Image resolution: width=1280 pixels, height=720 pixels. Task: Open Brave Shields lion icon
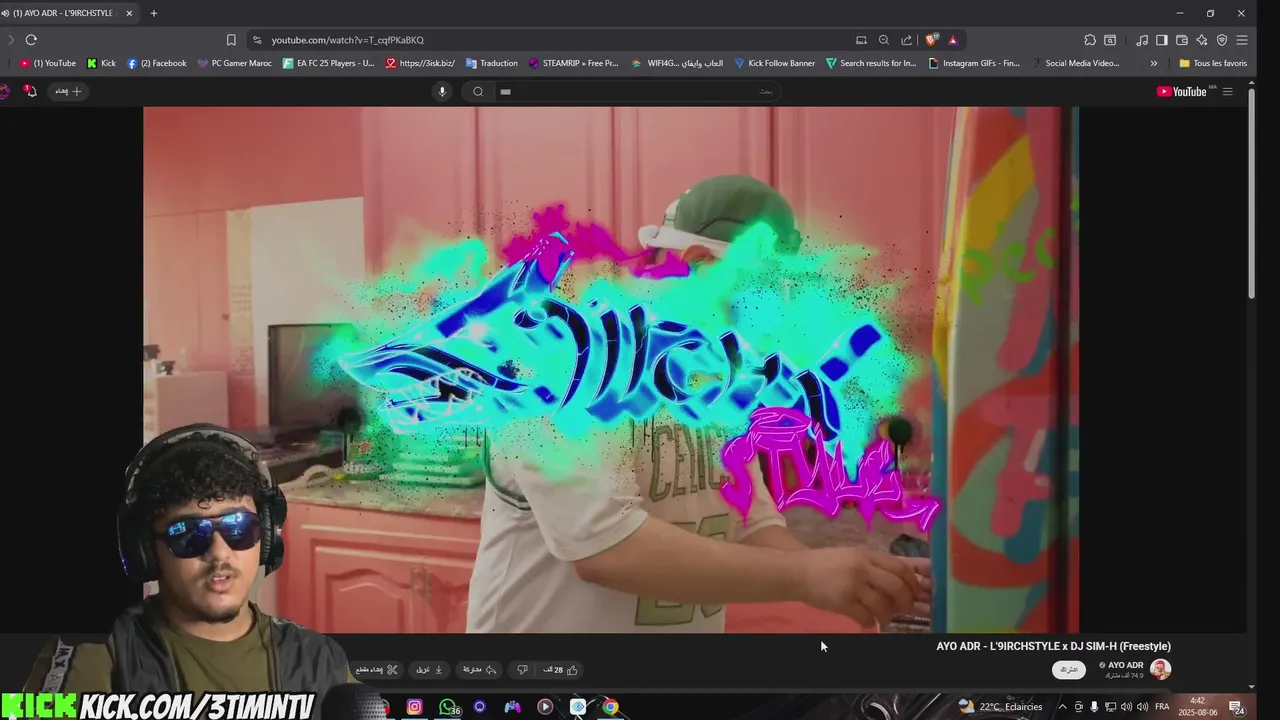[932, 40]
